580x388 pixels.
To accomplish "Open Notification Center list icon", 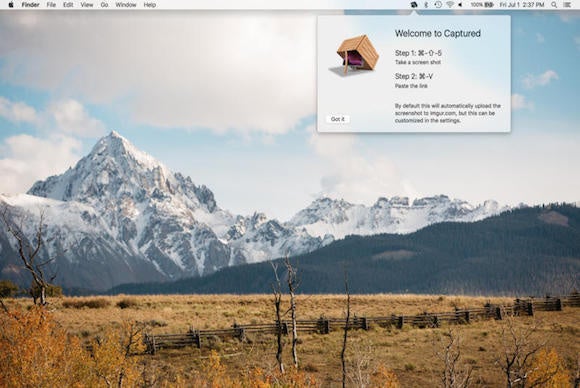I will (x=567, y=5).
